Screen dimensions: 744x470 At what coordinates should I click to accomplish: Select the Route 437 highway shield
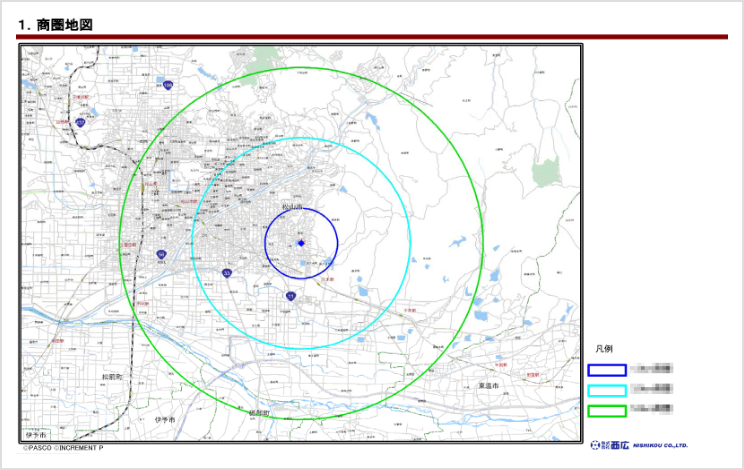point(80,123)
